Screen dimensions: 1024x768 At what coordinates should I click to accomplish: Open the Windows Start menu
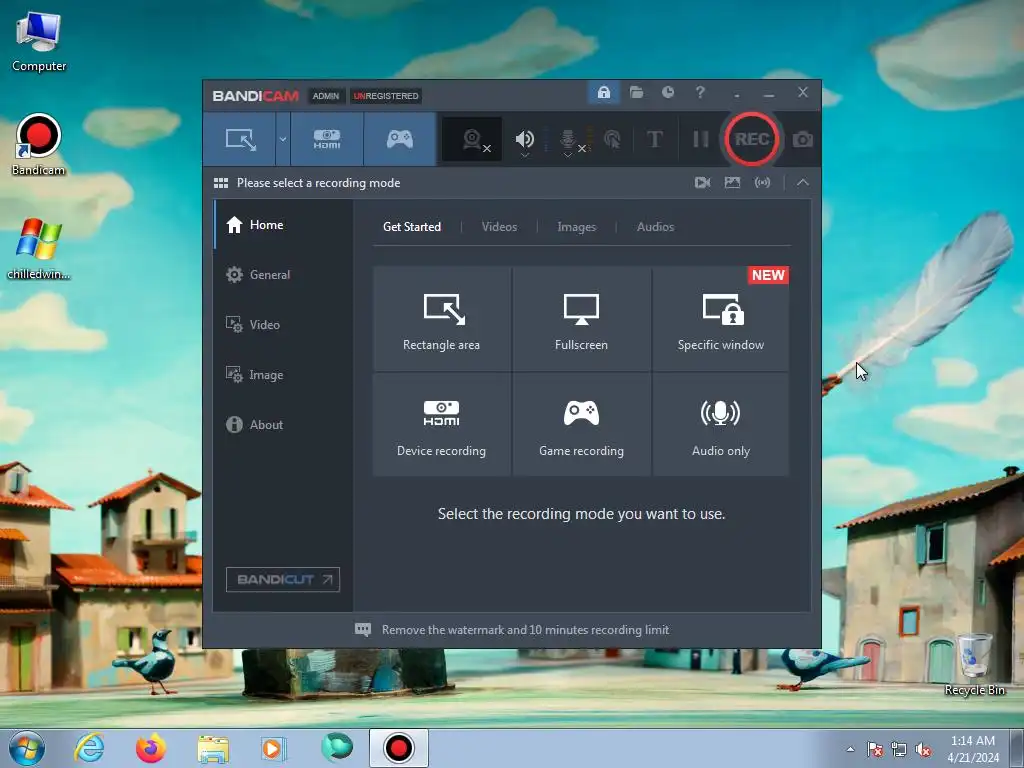coord(27,748)
